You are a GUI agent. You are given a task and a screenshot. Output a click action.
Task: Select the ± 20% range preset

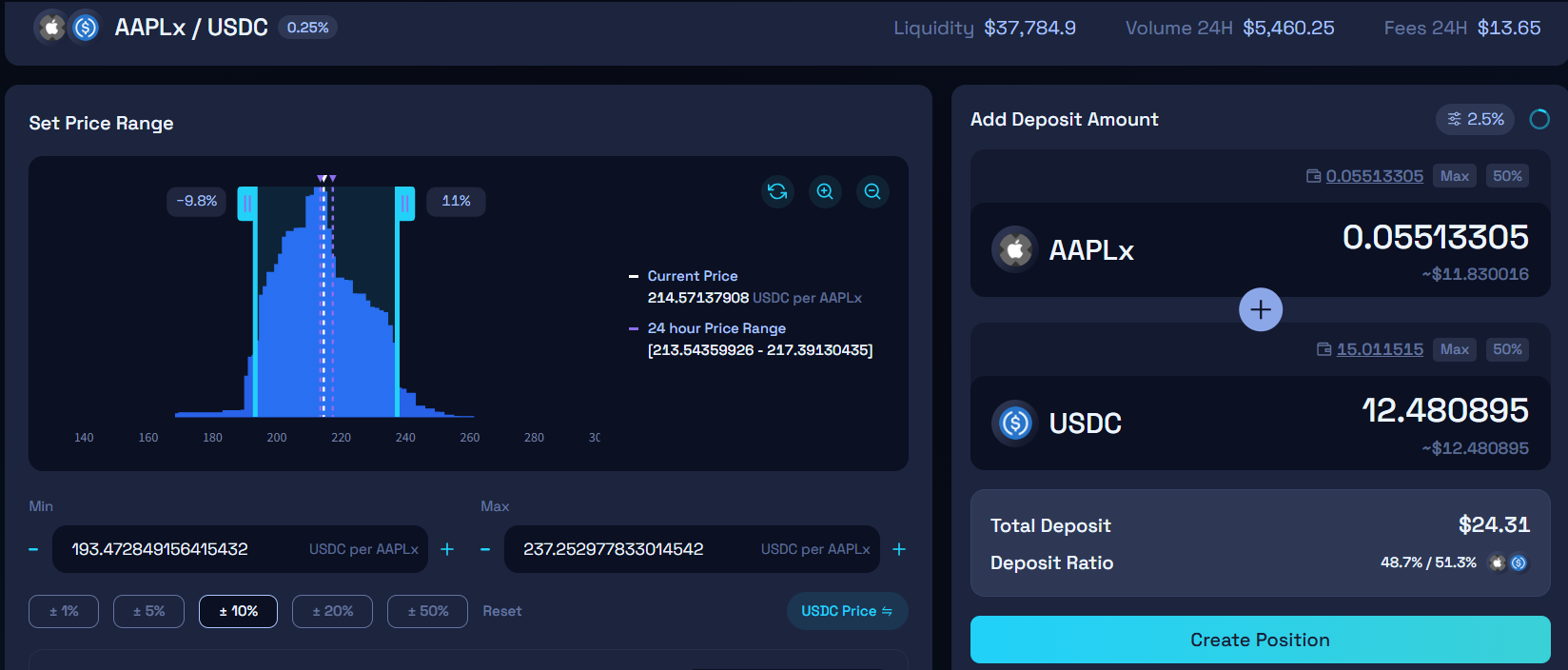pyautogui.click(x=332, y=611)
